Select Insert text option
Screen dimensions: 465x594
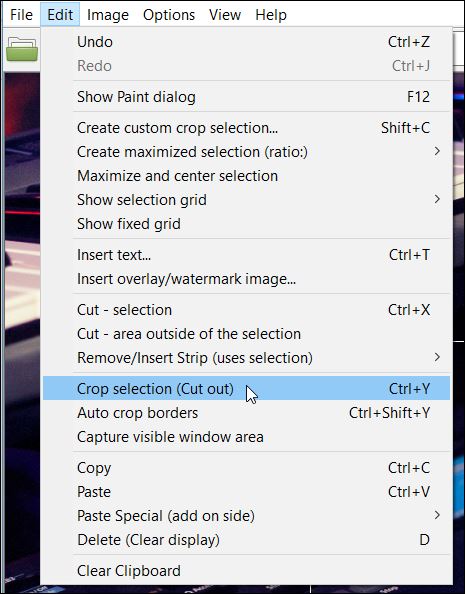(246, 255)
